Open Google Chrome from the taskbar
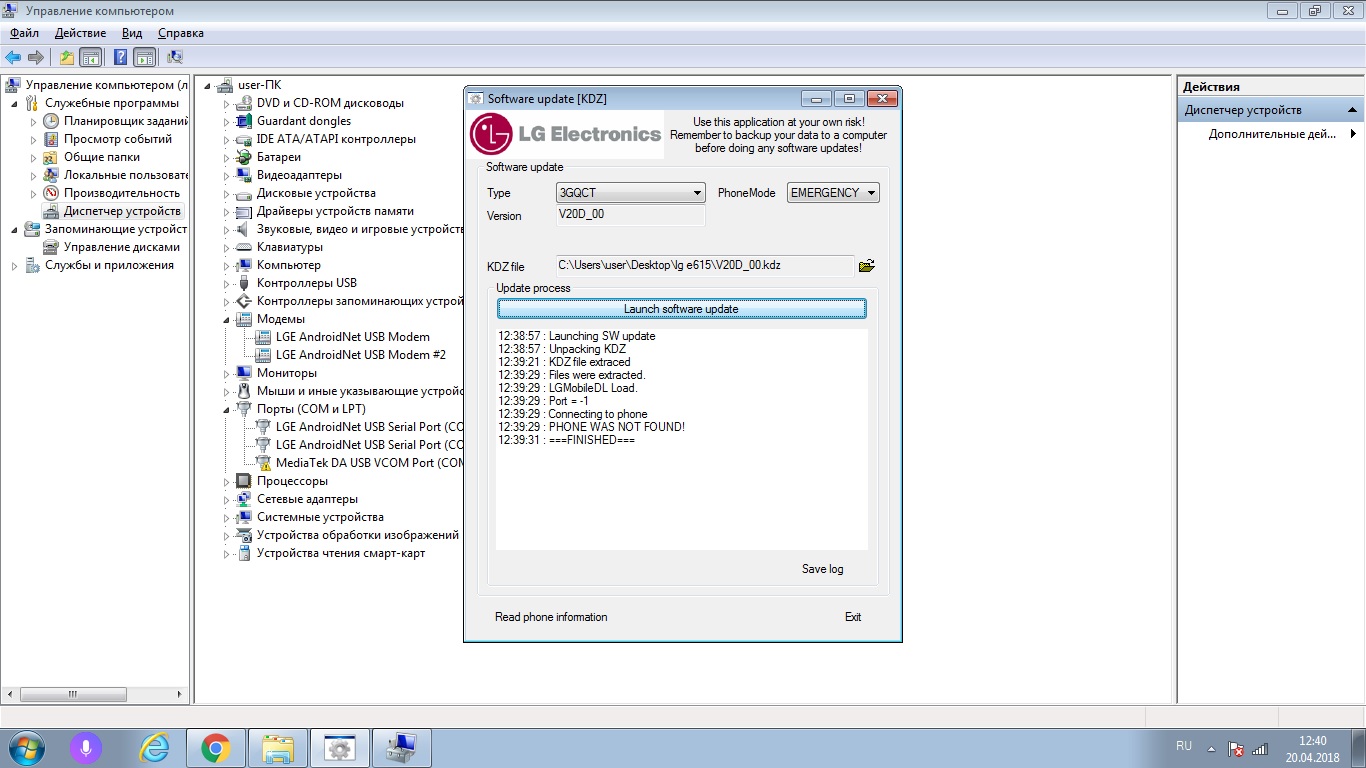This screenshot has width=1366, height=768. click(x=215, y=747)
